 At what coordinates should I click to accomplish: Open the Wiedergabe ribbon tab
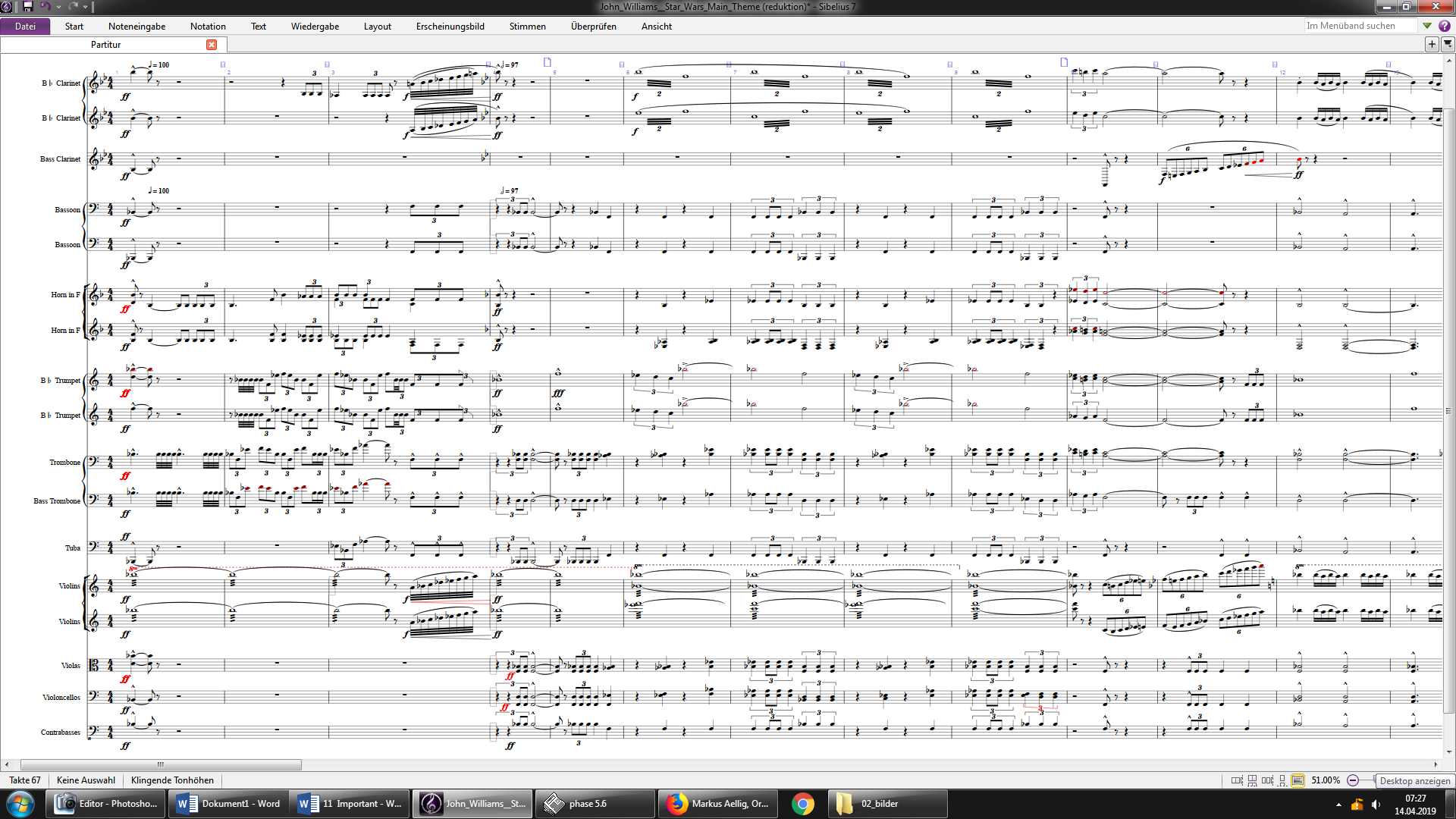[315, 26]
